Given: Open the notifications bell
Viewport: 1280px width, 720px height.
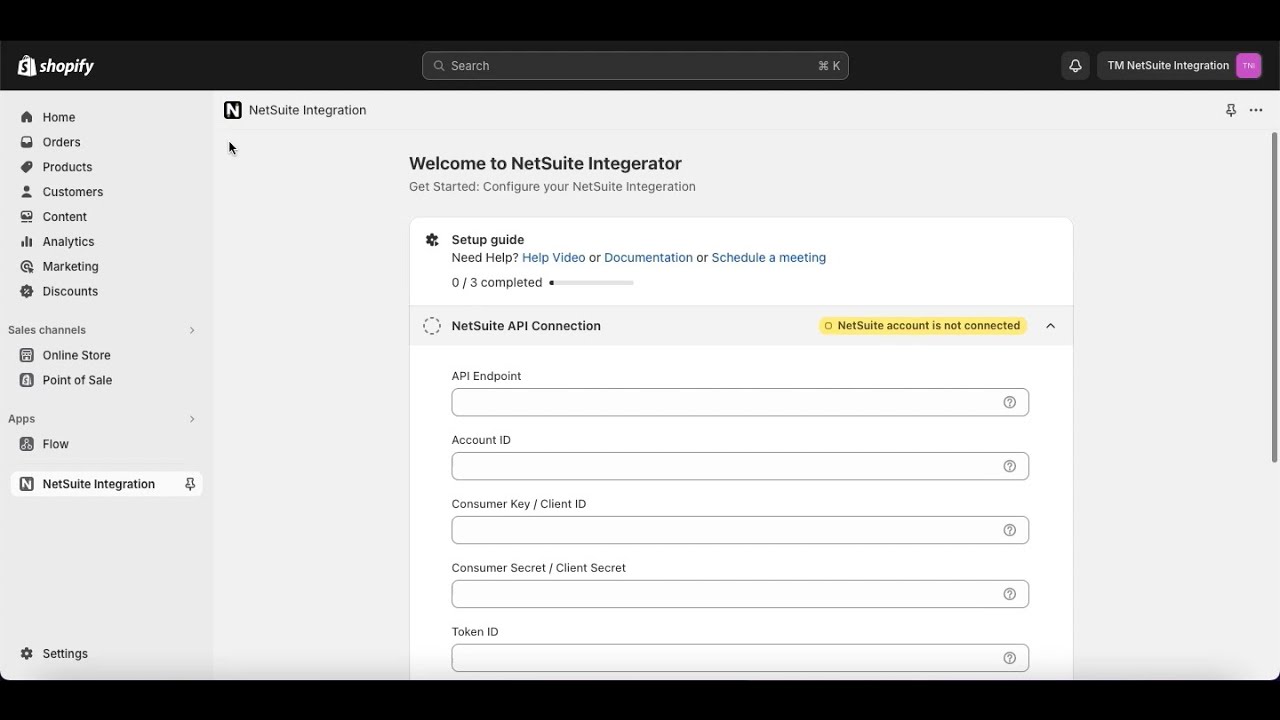Looking at the screenshot, I should 1075,66.
